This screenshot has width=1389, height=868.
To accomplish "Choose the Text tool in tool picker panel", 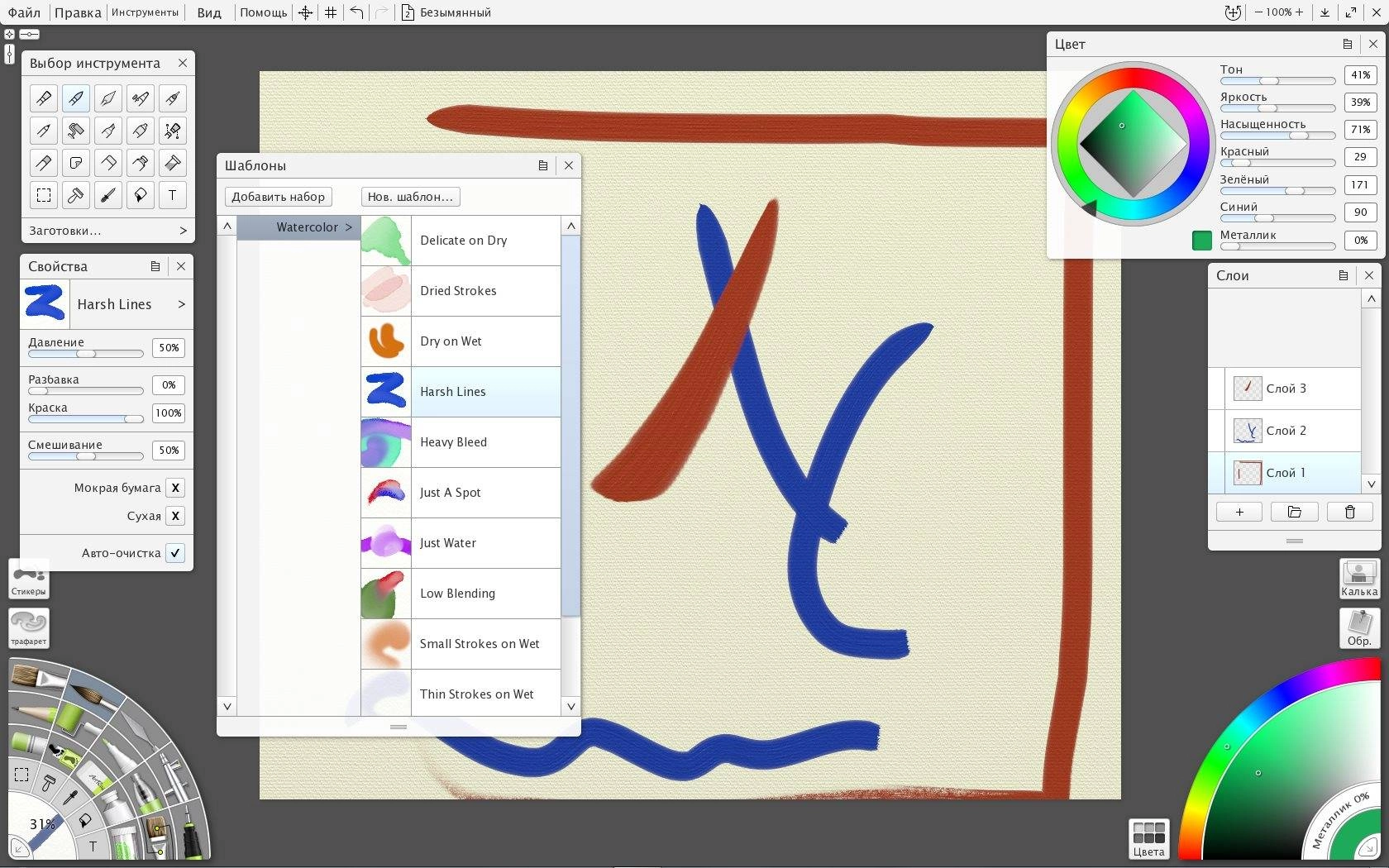I will (172, 195).
